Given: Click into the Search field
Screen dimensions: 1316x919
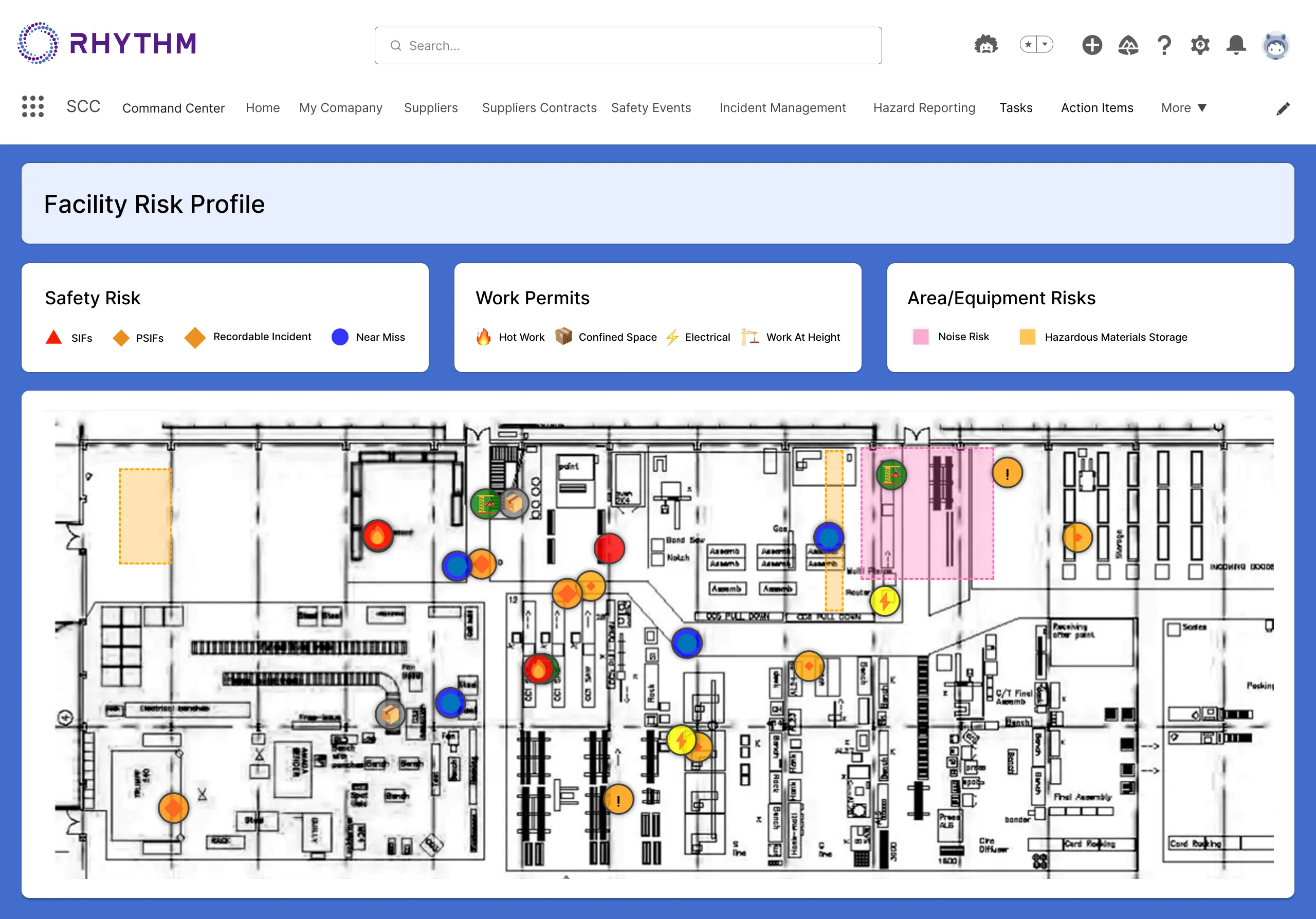Looking at the screenshot, I should [628, 45].
